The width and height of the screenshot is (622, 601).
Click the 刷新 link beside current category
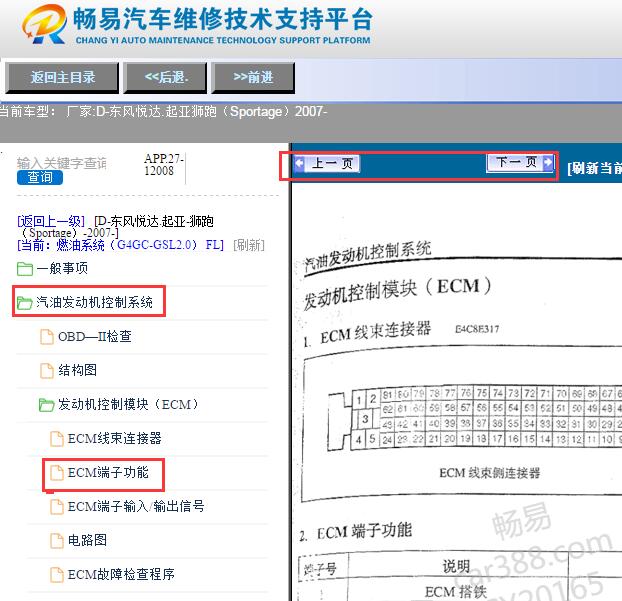click(x=249, y=245)
